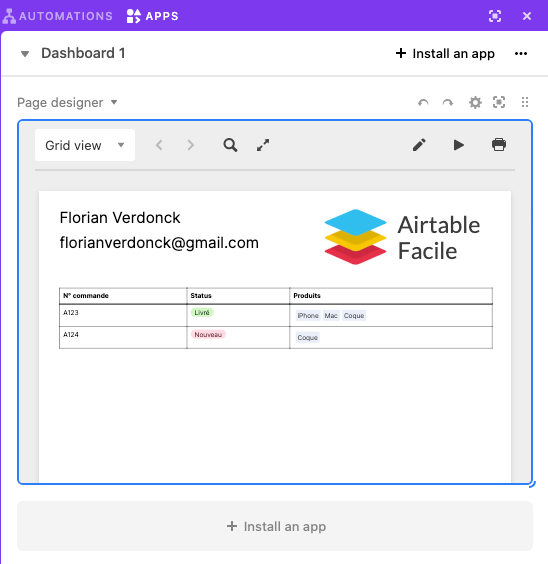Open the Page designer dropdown
Image resolution: width=548 pixels, height=564 pixels.
coord(68,103)
